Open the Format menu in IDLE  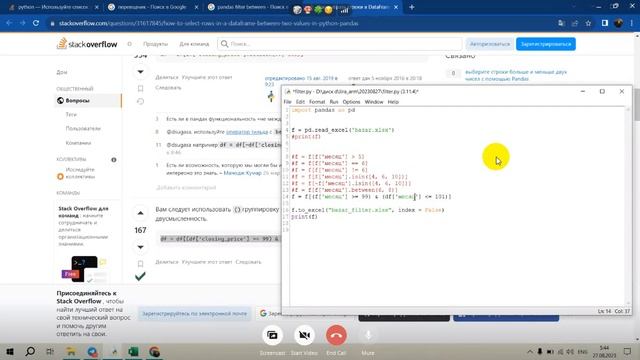317,102
